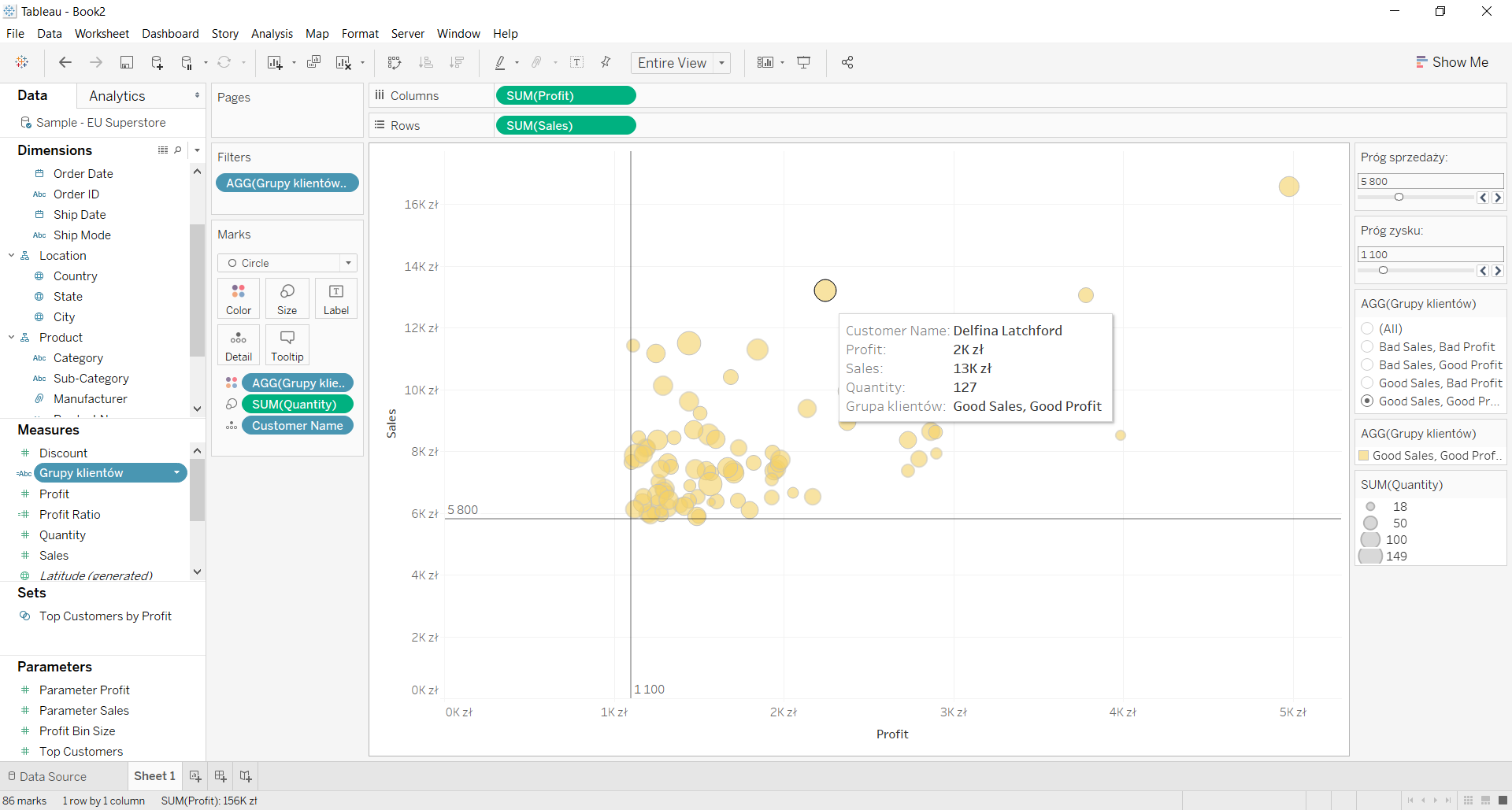Click the Size marks card button
Viewport: 1512px width, 810px height.
point(287,298)
